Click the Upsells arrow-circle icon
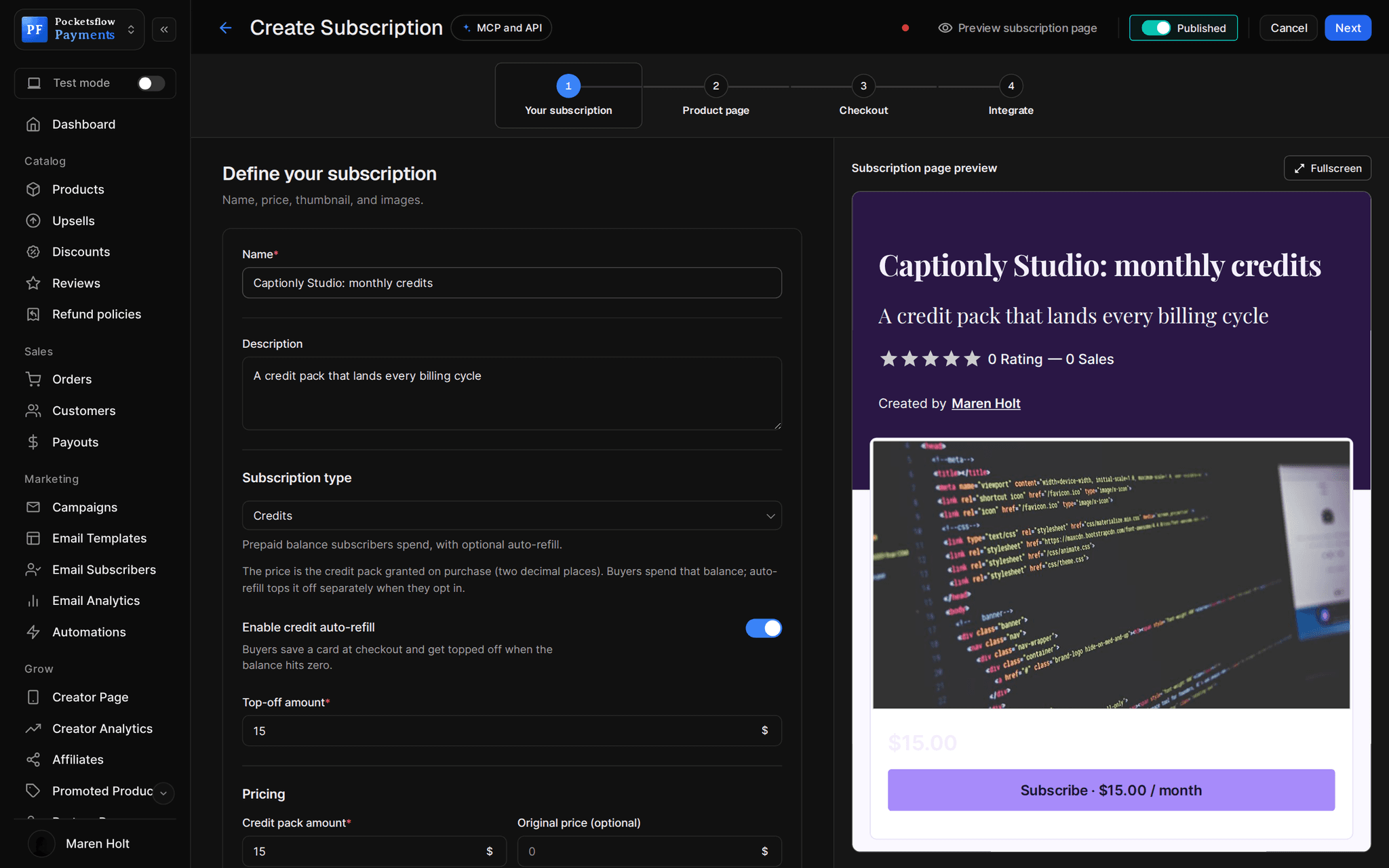This screenshot has width=1389, height=868. [33, 220]
